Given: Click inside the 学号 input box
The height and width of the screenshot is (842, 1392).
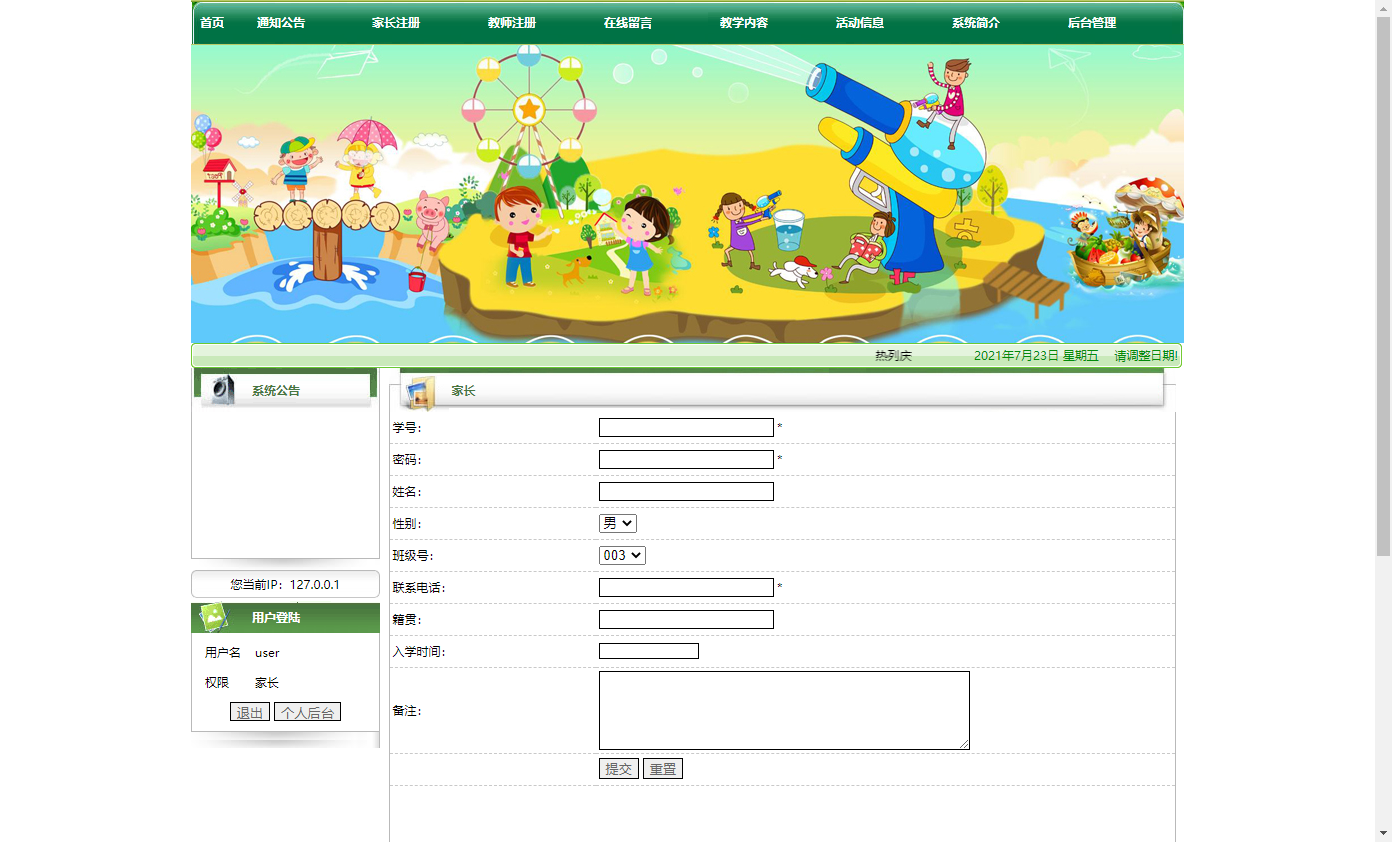Looking at the screenshot, I should (x=686, y=426).
